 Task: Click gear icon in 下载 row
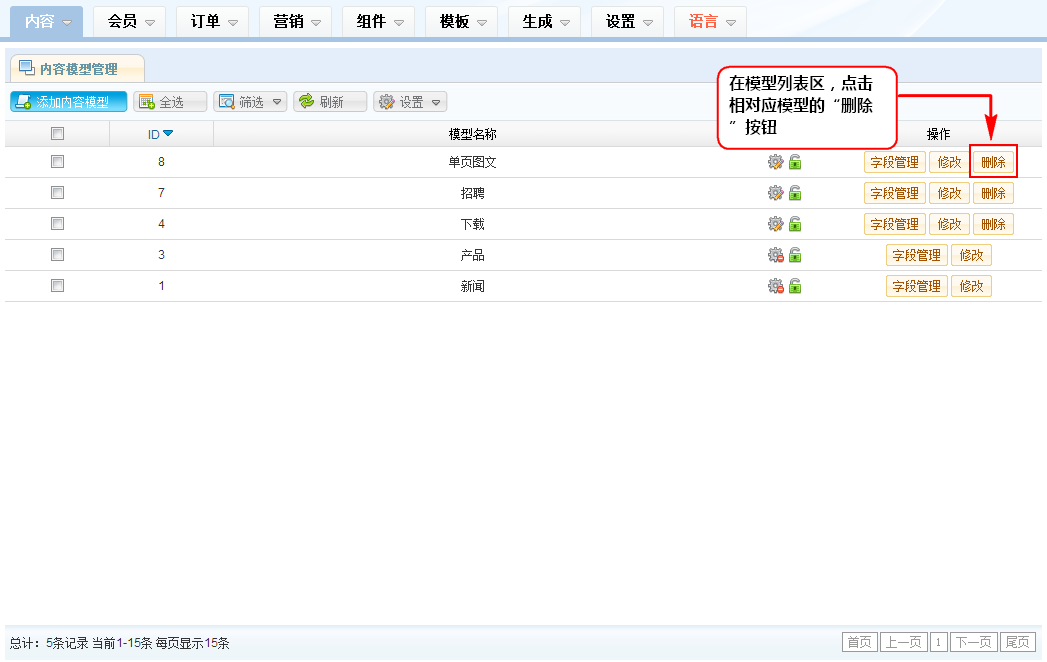tap(775, 225)
